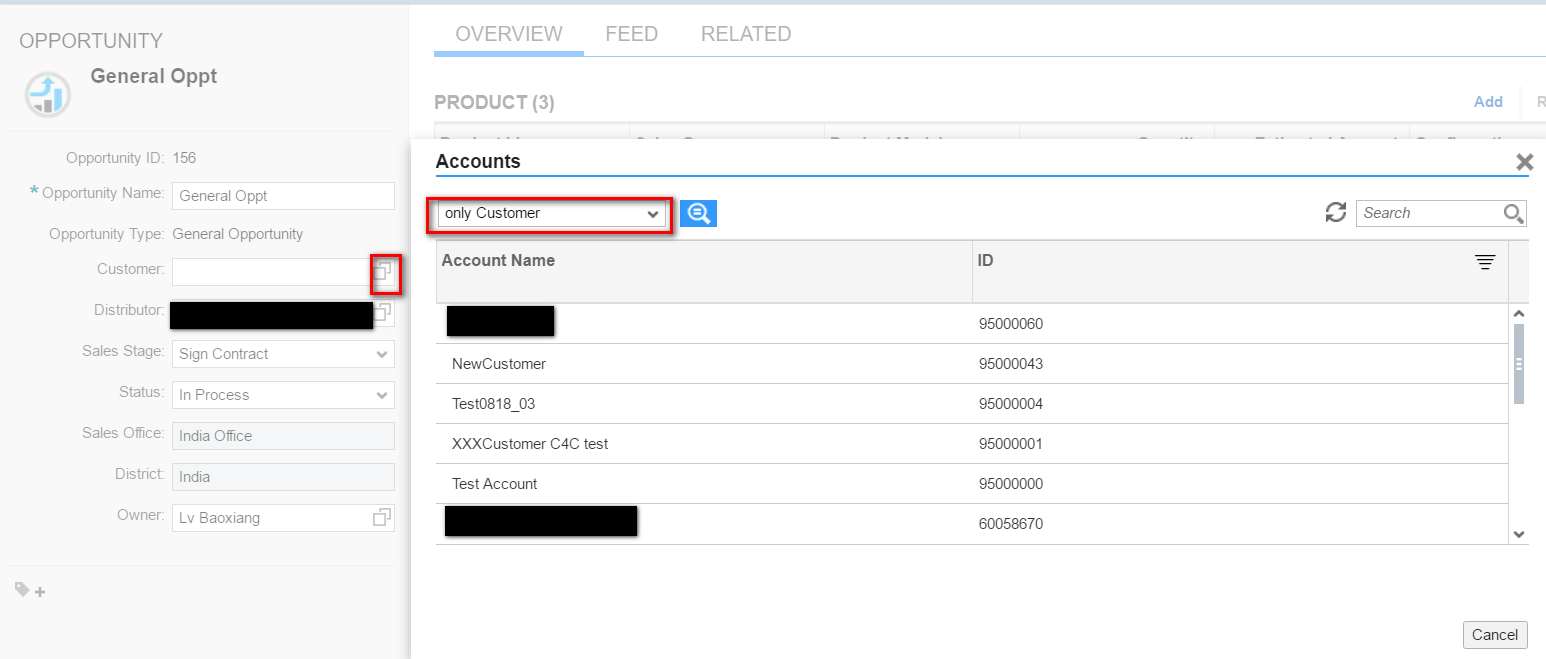The height and width of the screenshot is (659, 1546).
Task: Switch to the RELATED tab
Action: pyautogui.click(x=746, y=34)
